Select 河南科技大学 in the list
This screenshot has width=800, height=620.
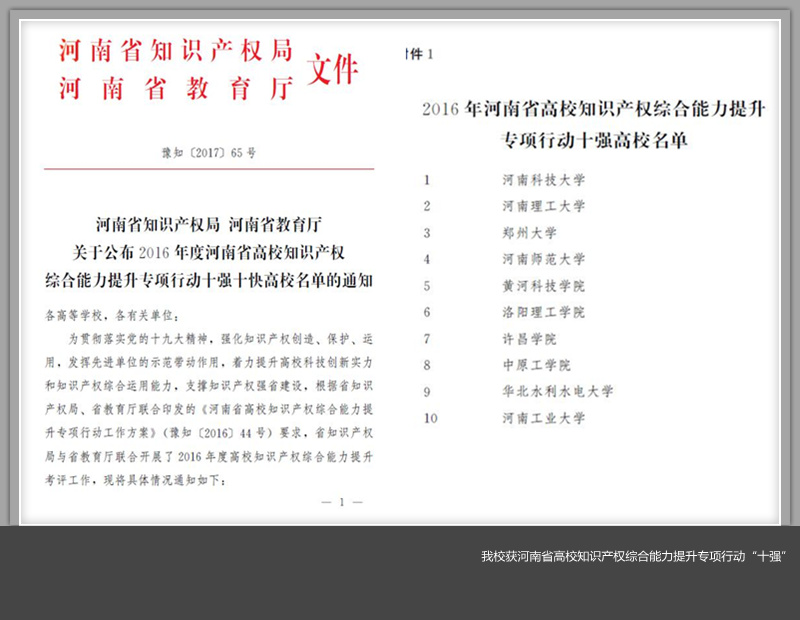[543, 180]
